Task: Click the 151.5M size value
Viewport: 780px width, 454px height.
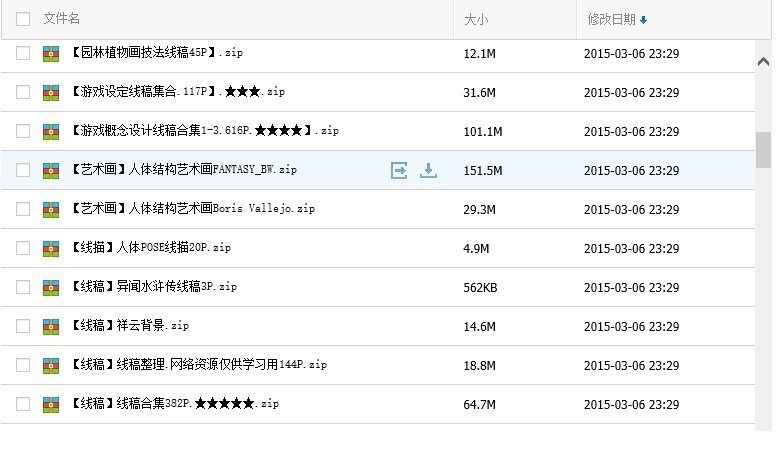Action: coord(483,171)
